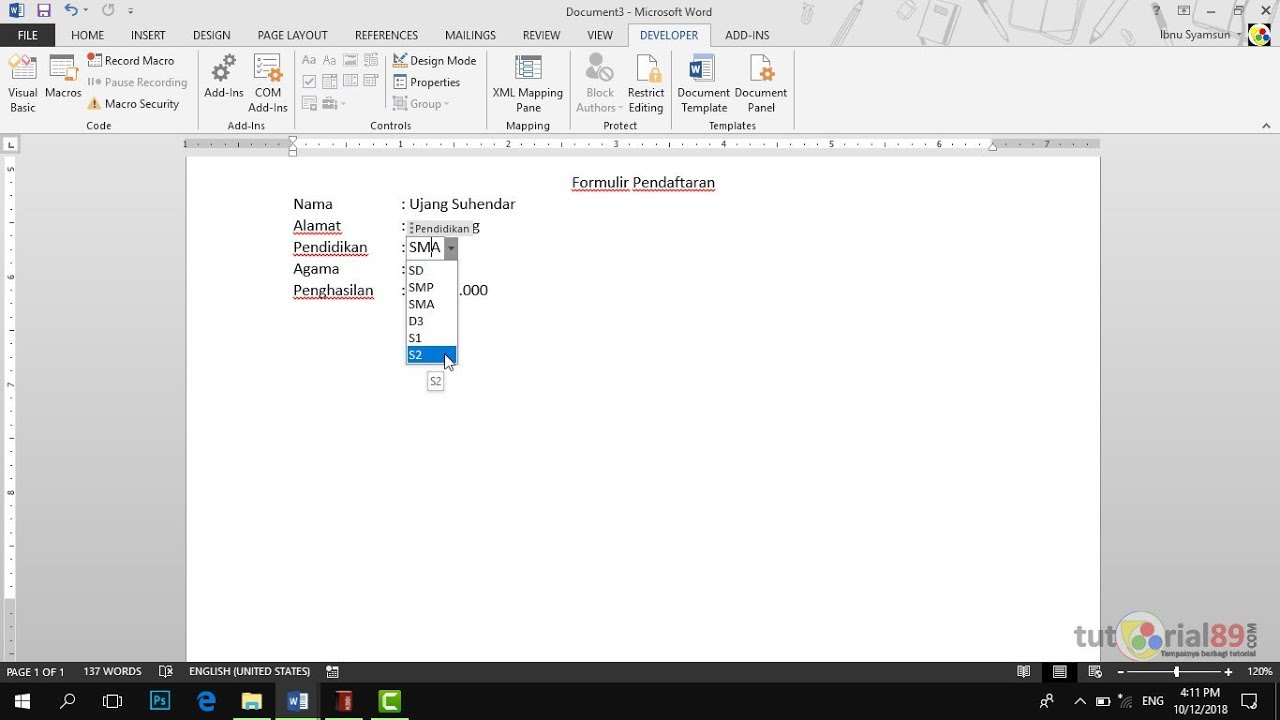Click the Nama field text Ujang Suhendar
Image resolution: width=1280 pixels, height=720 pixels.
click(x=462, y=204)
